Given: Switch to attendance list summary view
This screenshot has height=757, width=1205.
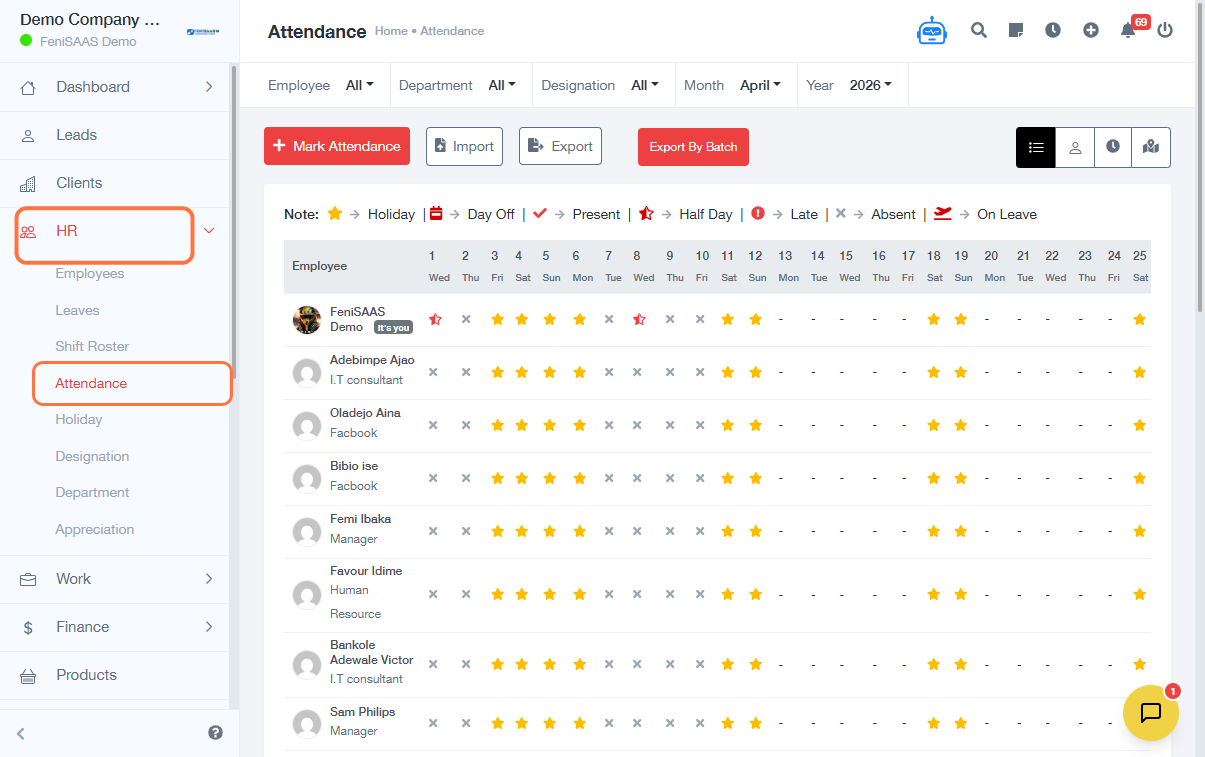Looking at the screenshot, I should coord(1036,147).
